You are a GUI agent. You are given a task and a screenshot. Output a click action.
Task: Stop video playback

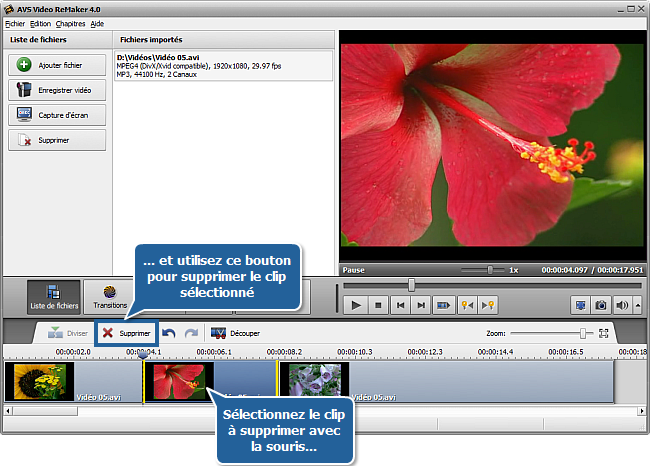click(x=378, y=304)
